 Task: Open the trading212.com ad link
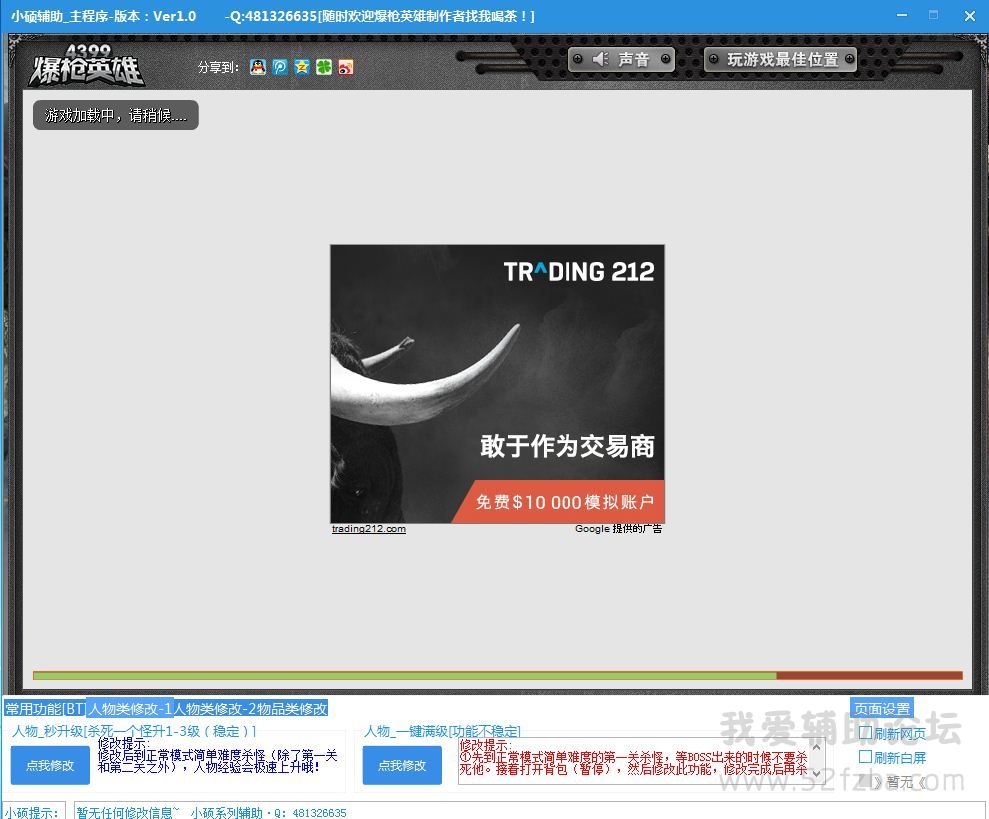click(369, 529)
